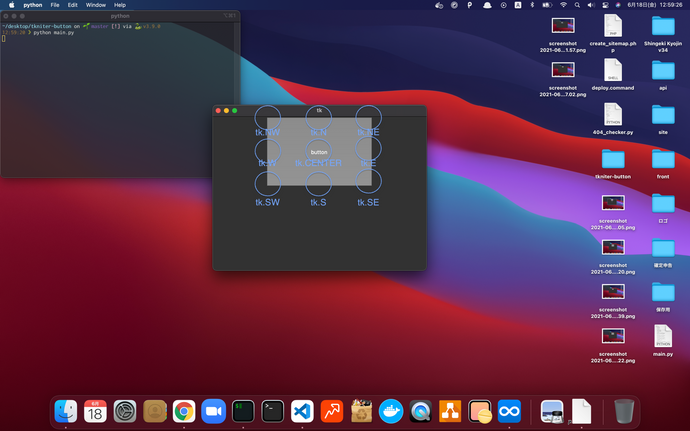Open System Preferences in the dock
This screenshot has width=690, height=431.
pyautogui.click(x=125, y=410)
